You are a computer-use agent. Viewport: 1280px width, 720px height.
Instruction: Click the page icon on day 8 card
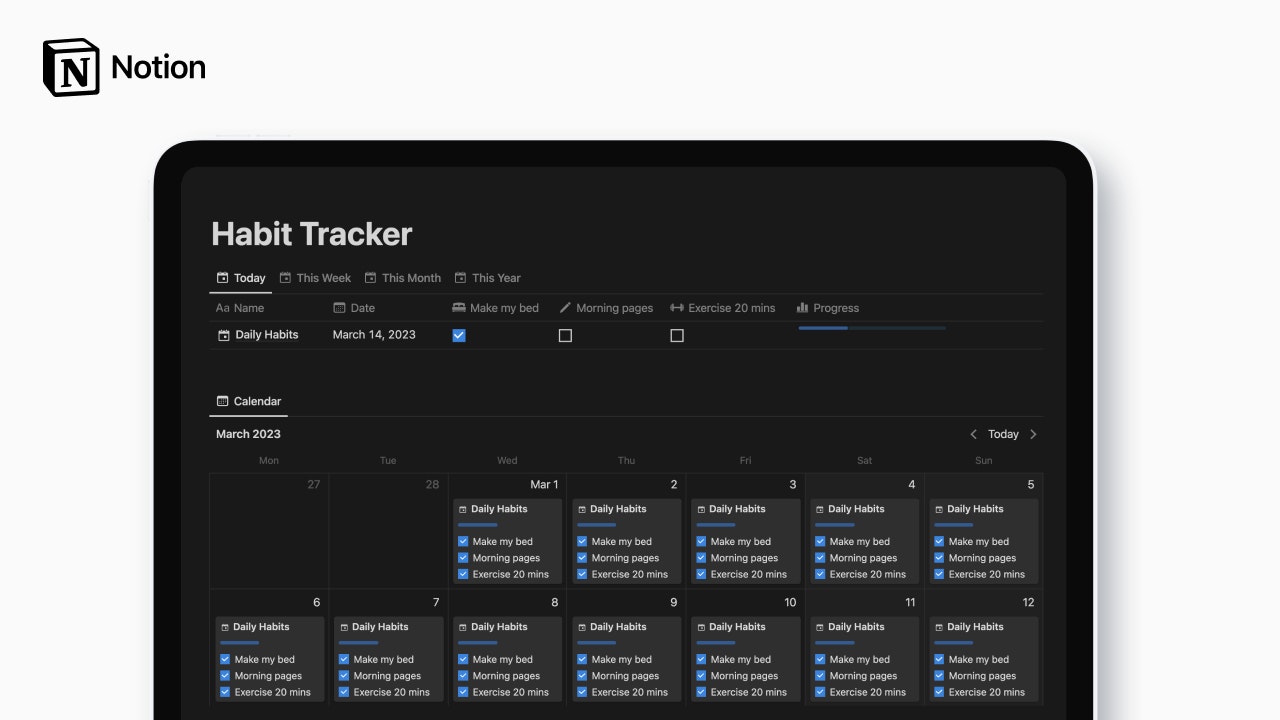pos(463,627)
